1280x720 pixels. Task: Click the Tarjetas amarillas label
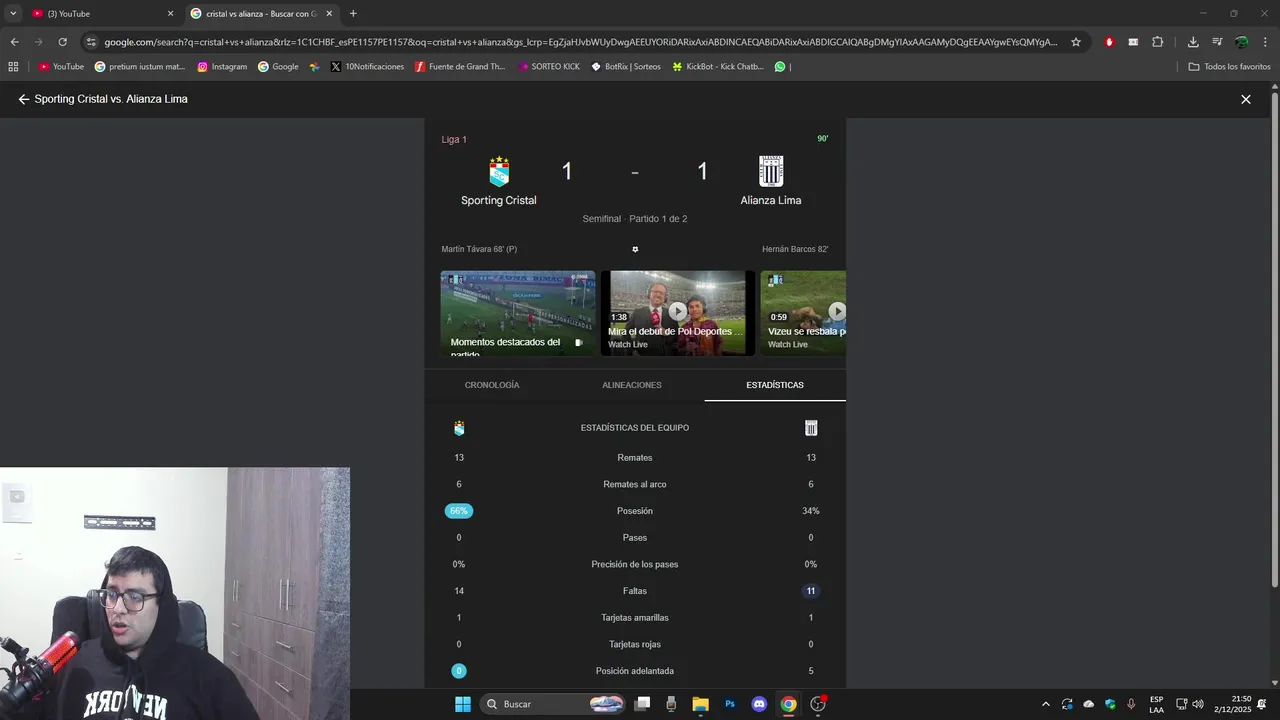pos(635,618)
